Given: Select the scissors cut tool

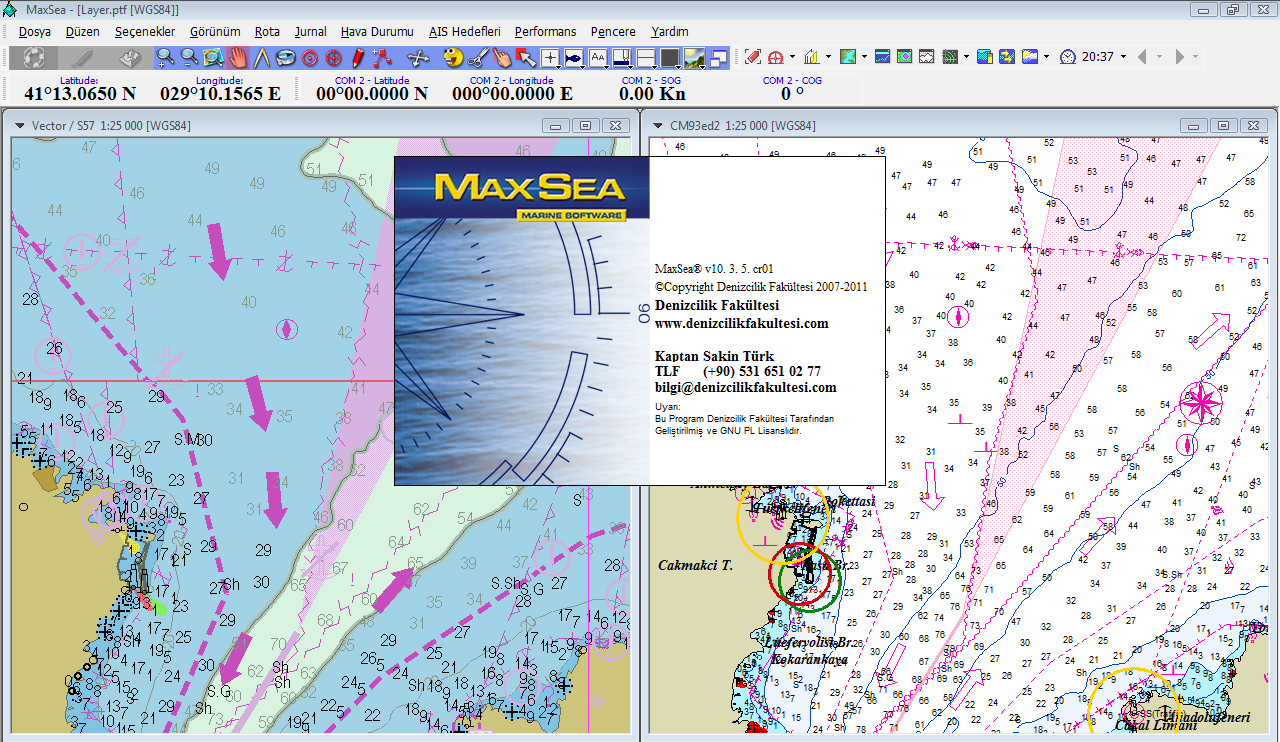Looking at the screenshot, I should pyautogui.click(x=478, y=57).
